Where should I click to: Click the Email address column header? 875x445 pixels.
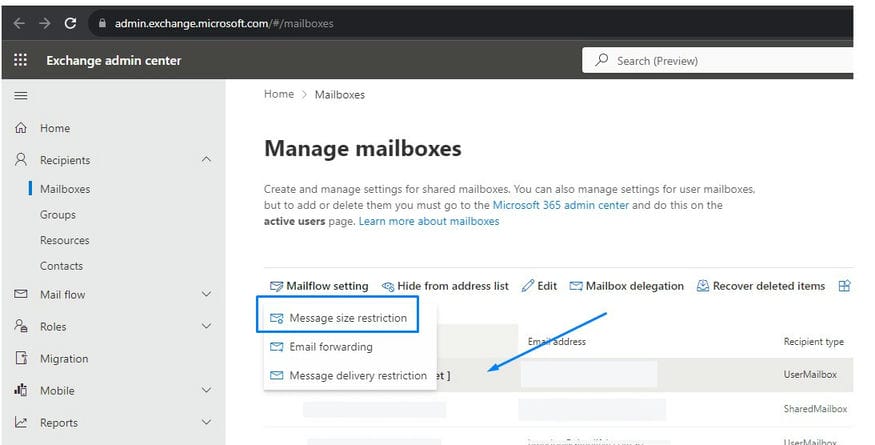(557, 341)
